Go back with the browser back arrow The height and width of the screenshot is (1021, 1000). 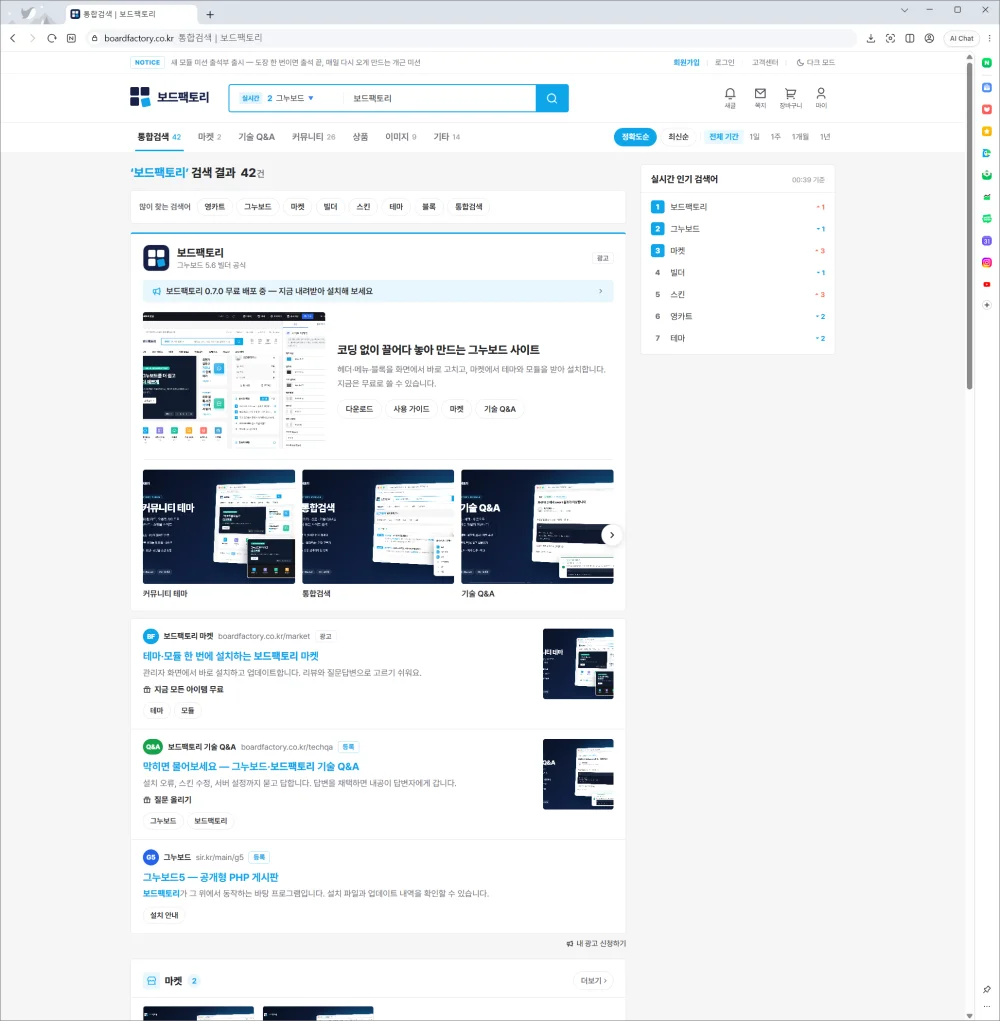click(13, 38)
